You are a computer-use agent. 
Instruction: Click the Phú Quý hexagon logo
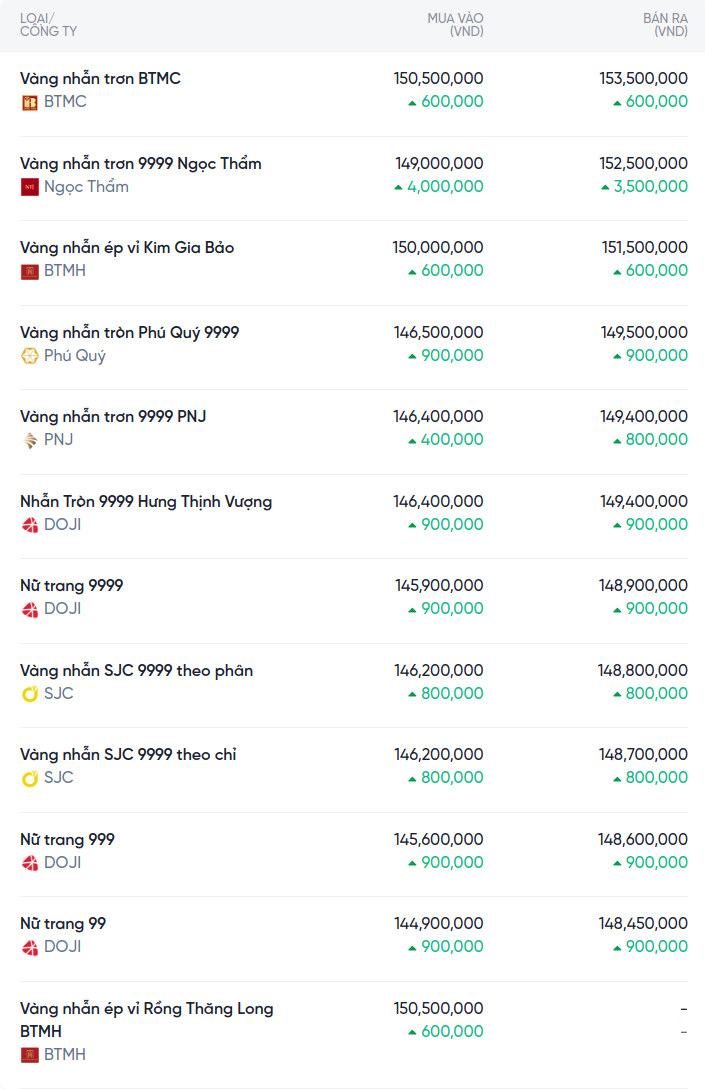tap(30, 356)
